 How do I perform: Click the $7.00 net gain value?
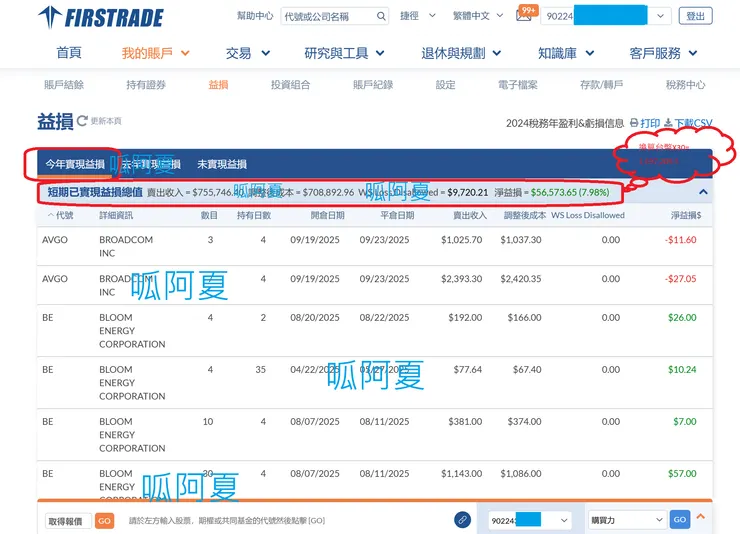coord(685,421)
